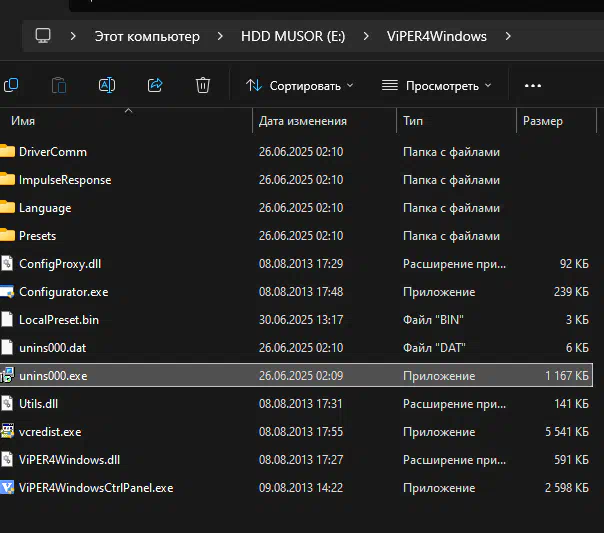Click the Utils.dll file icon

pos(7,404)
